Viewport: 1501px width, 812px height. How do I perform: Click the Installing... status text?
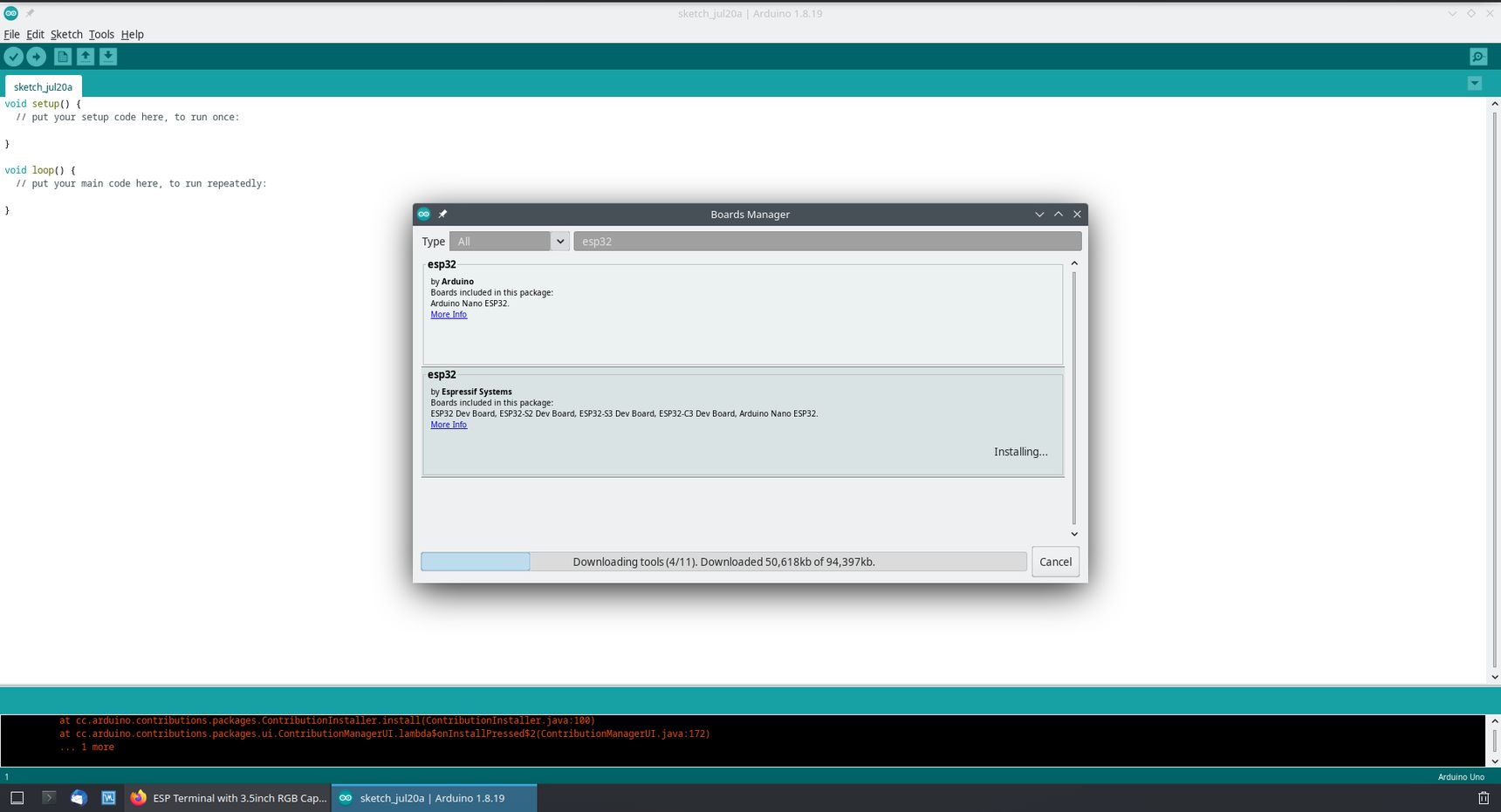(1020, 452)
